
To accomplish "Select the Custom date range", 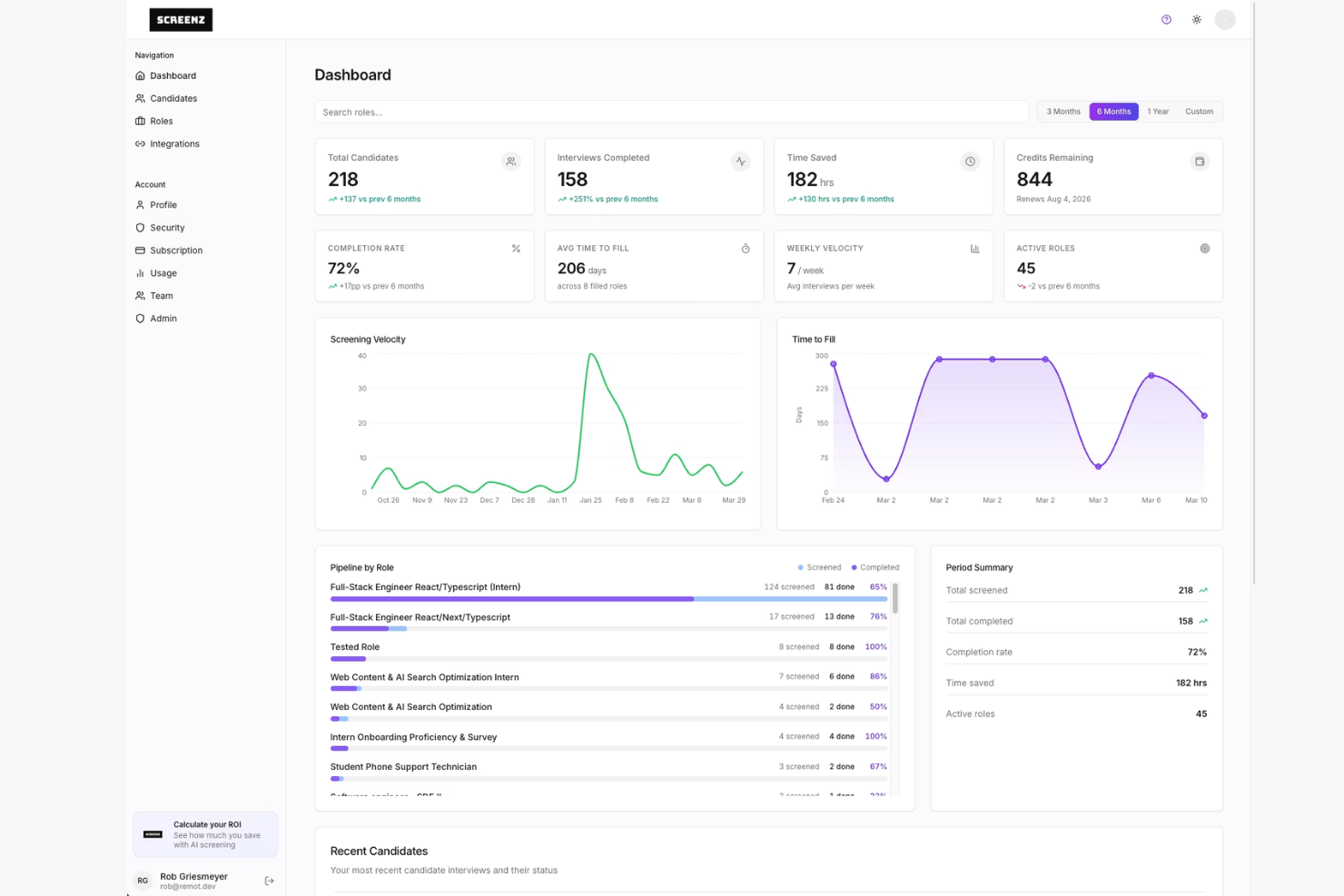I will 1199,112.
